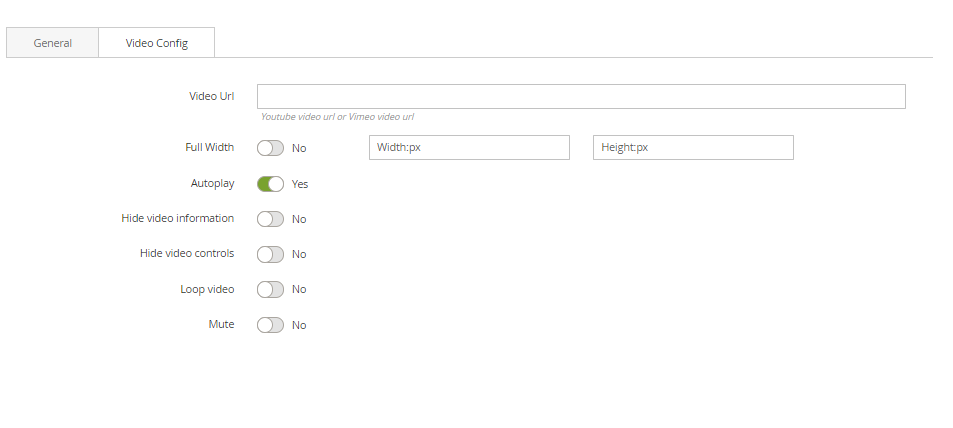953x428 pixels.
Task: Click the Video Url input field
Action: (580, 96)
